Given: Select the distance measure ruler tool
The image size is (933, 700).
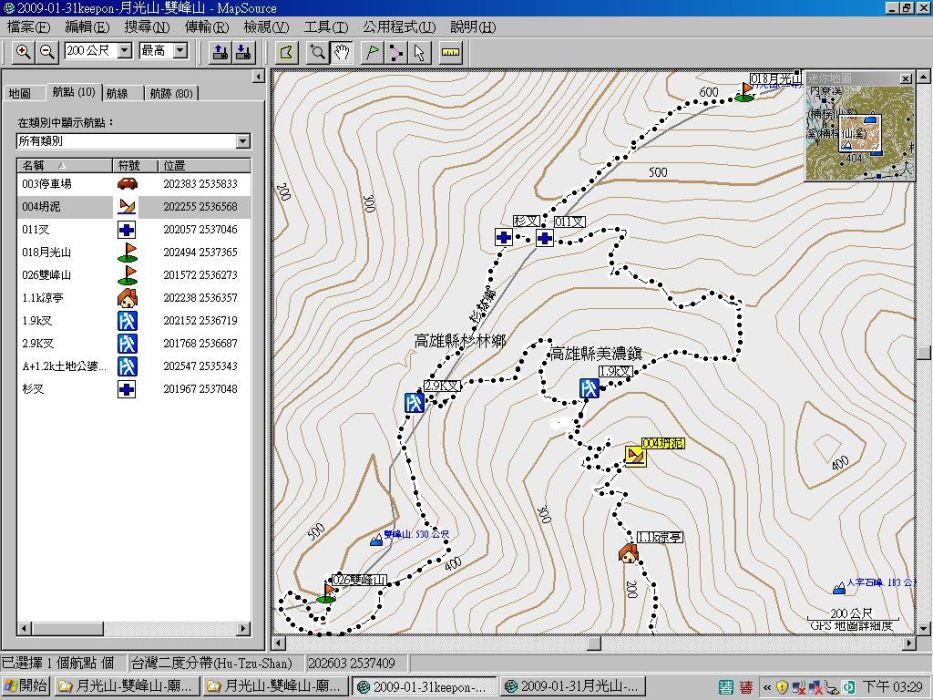Looking at the screenshot, I should (450, 52).
